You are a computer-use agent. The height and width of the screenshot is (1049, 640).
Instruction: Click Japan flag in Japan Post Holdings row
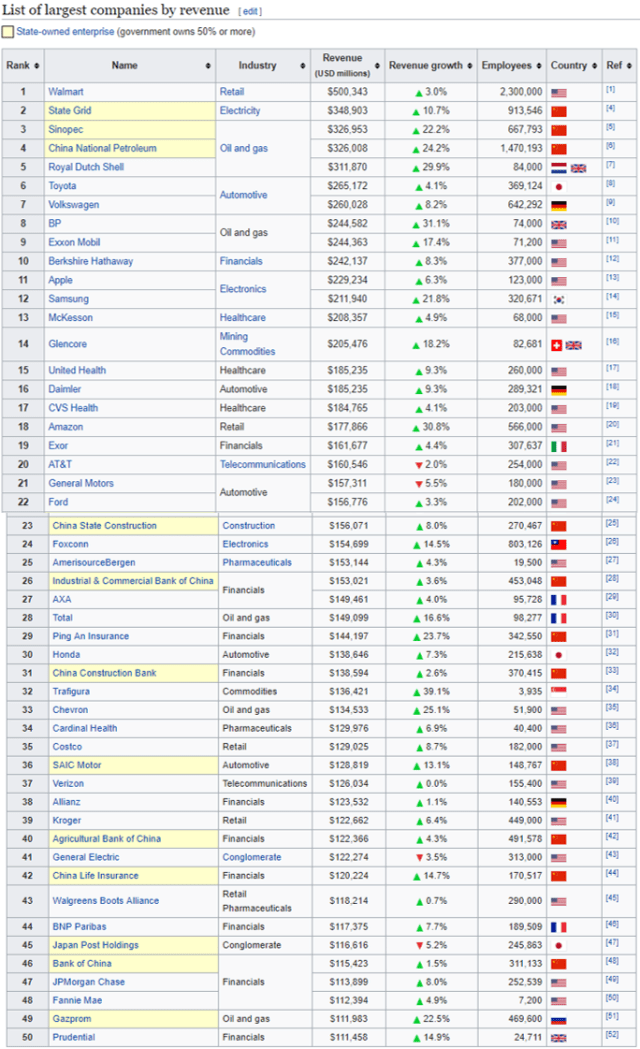coord(558,946)
